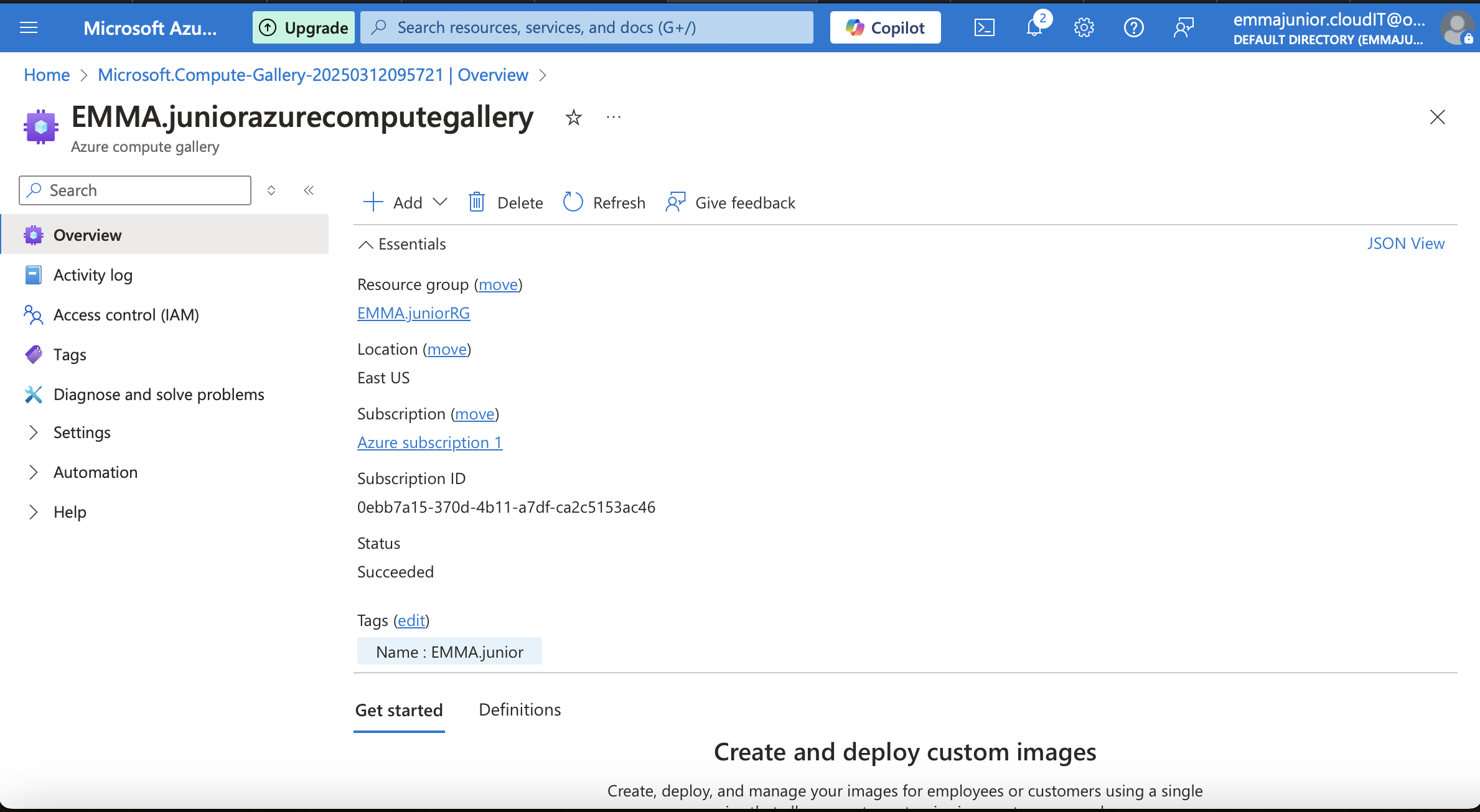Switch to Get started tab
The height and width of the screenshot is (812, 1480).
point(399,710)
